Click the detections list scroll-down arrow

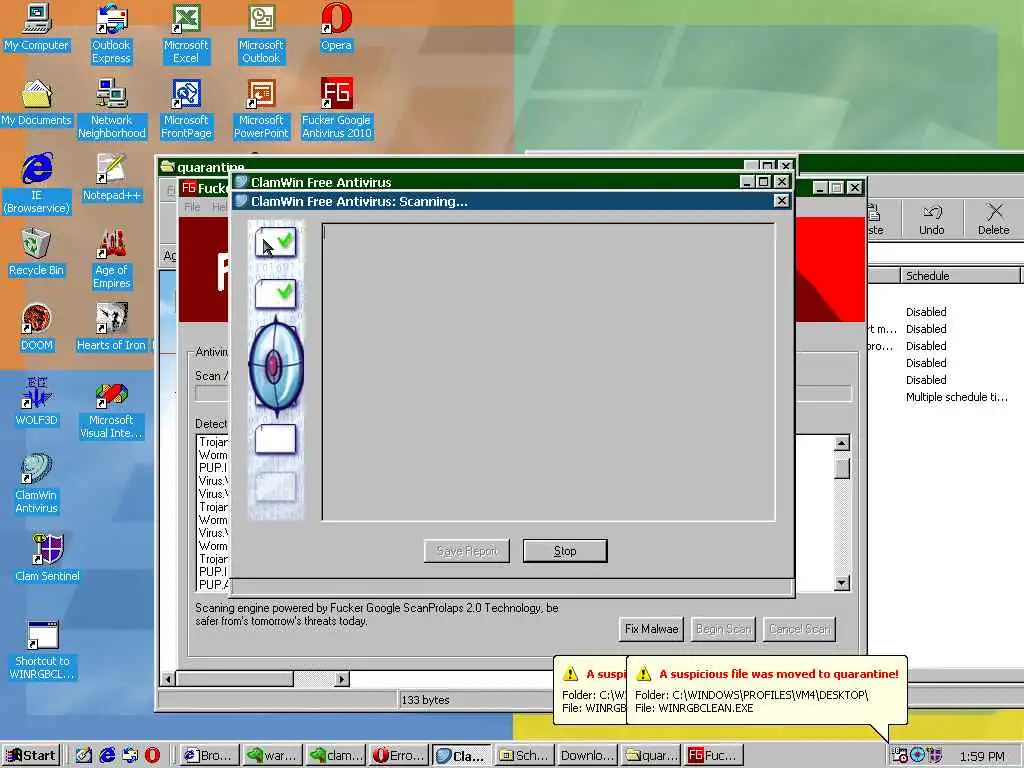(842, 583)
